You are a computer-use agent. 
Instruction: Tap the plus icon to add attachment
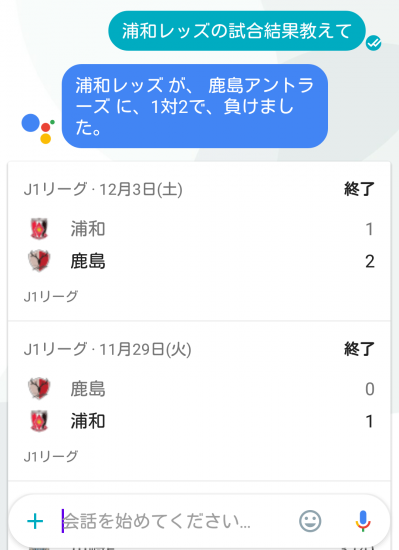coord(35,521)
